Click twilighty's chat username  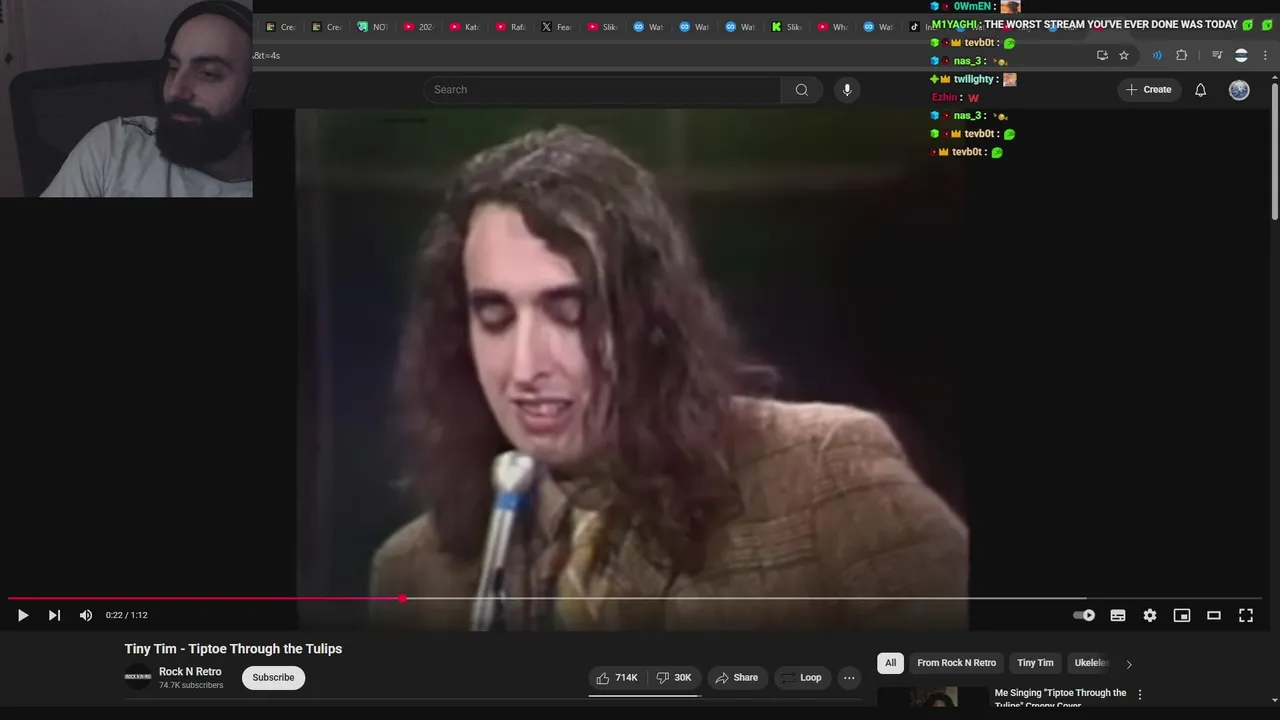coord(974,79)
